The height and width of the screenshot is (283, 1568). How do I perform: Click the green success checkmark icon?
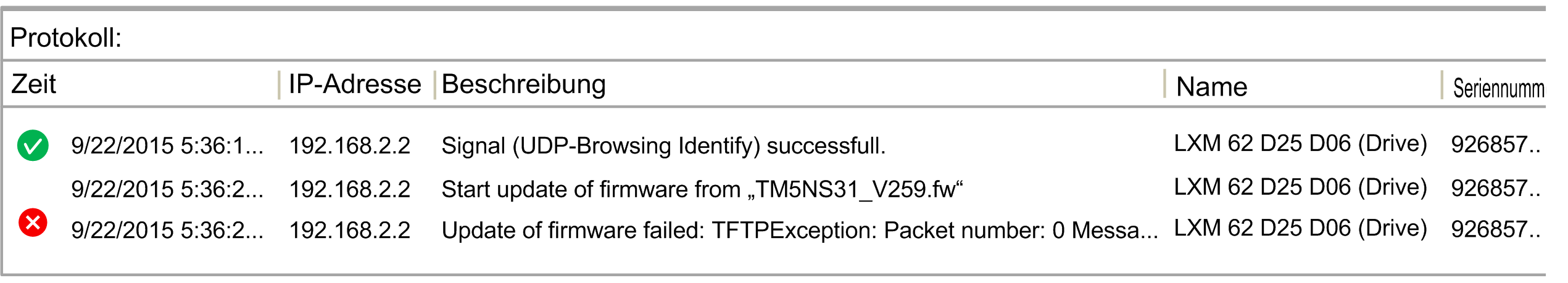(33, 146)
